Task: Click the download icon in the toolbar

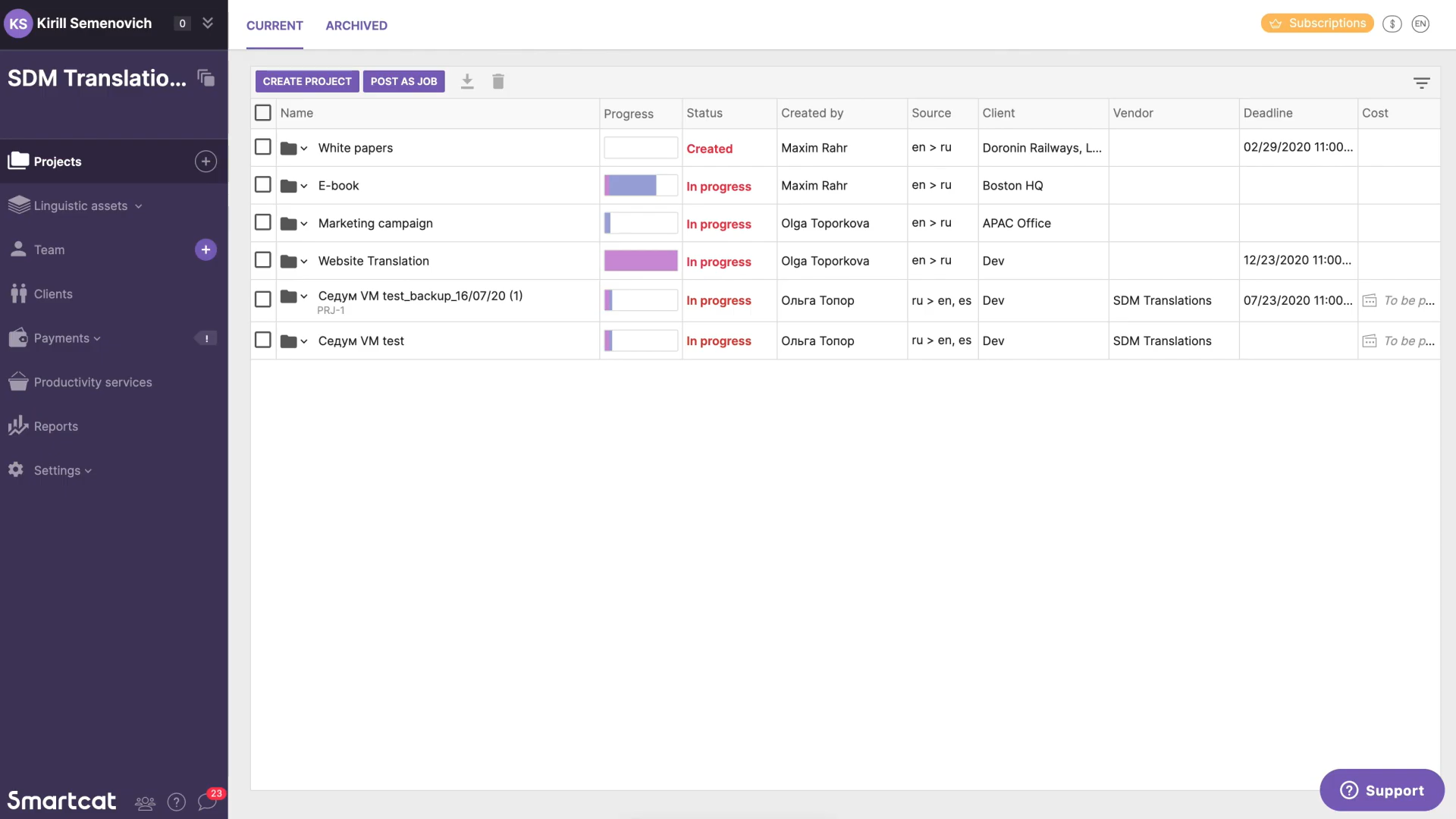Action: tap(467, 81)
